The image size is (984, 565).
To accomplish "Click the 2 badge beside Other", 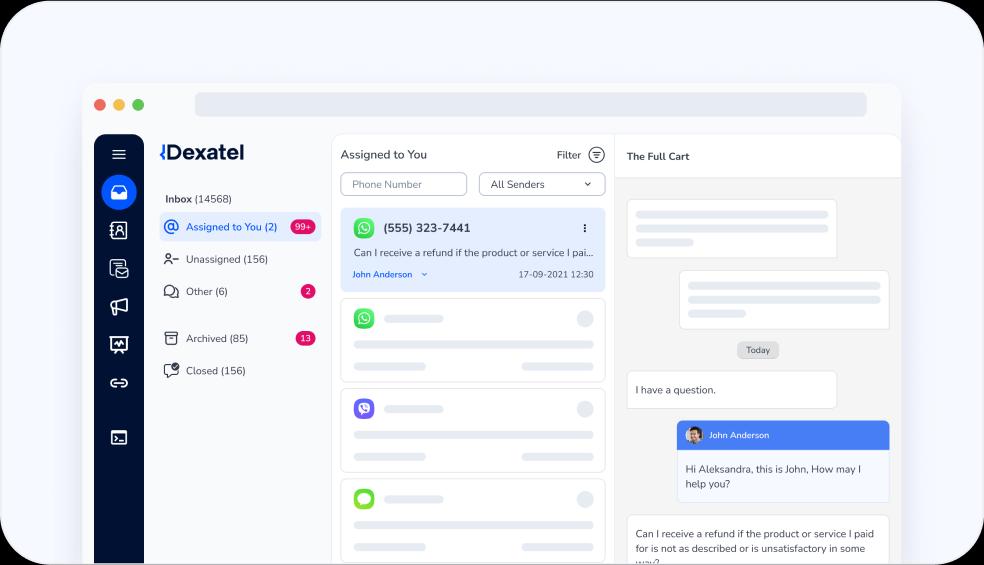I will (308, 291).
